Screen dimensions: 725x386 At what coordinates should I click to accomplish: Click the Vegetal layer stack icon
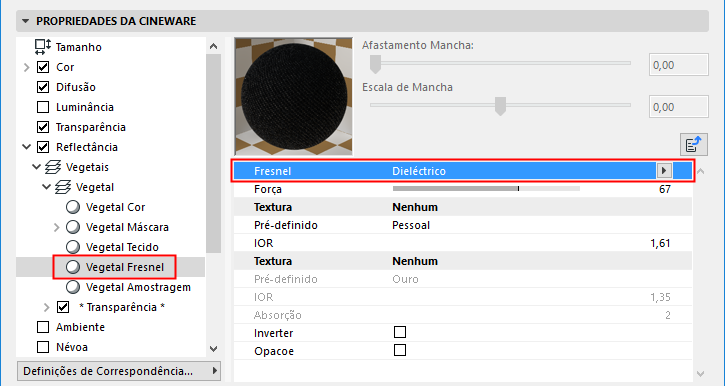tap(63, 187)
